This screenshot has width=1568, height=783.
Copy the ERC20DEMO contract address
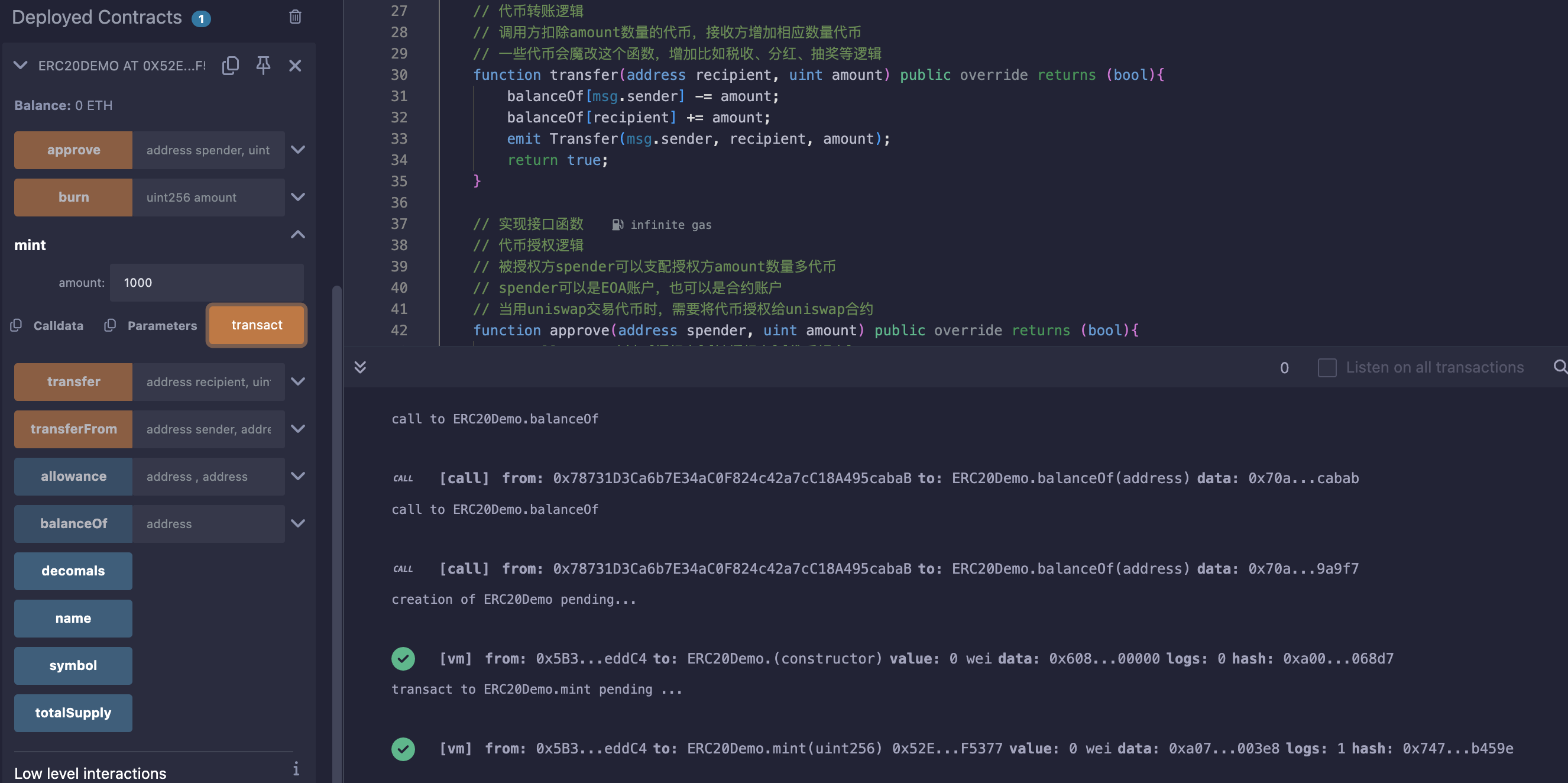click(x=231, y=65)
